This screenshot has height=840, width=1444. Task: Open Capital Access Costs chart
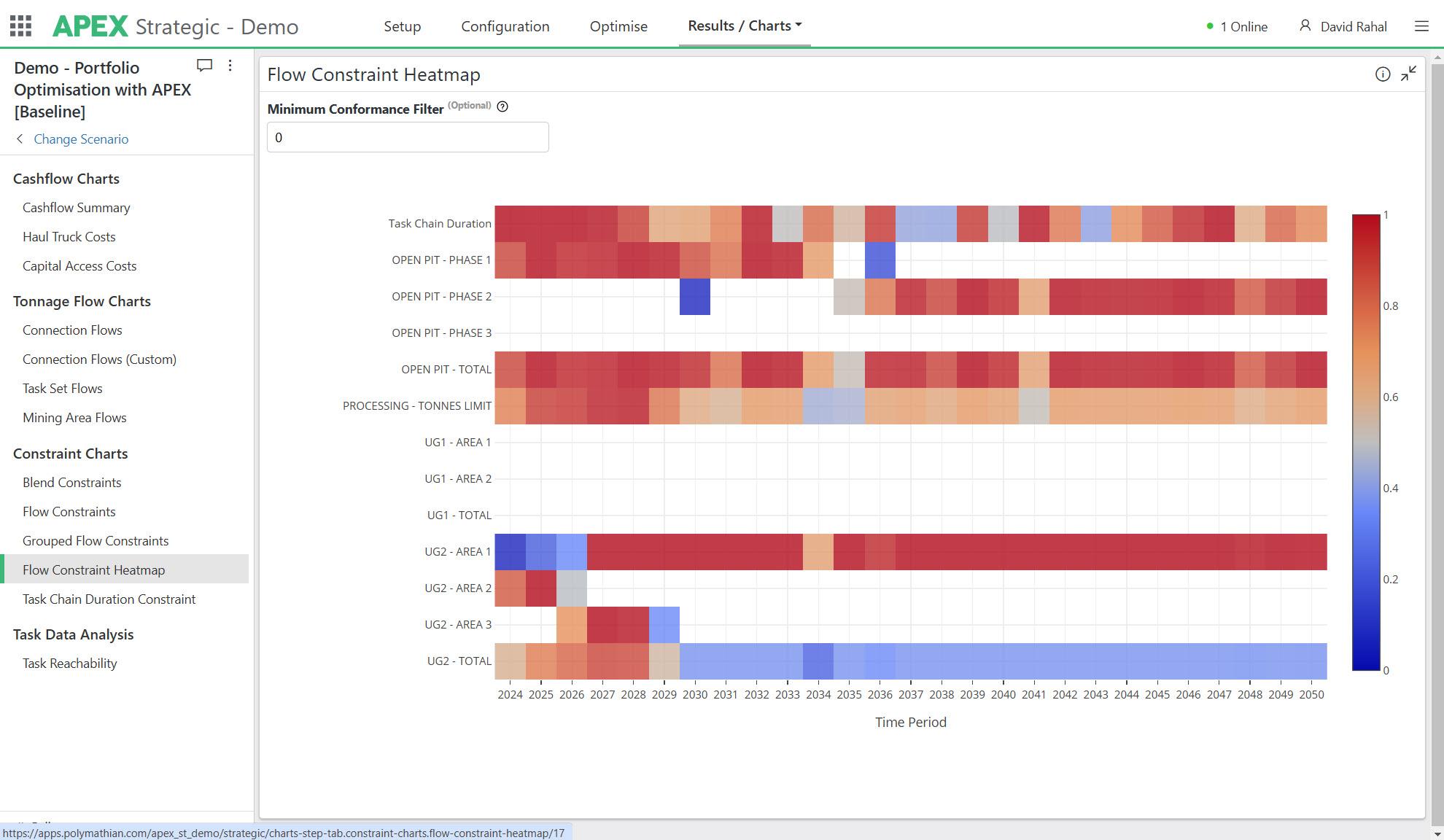pyautogui.click(x=79, y=266)
